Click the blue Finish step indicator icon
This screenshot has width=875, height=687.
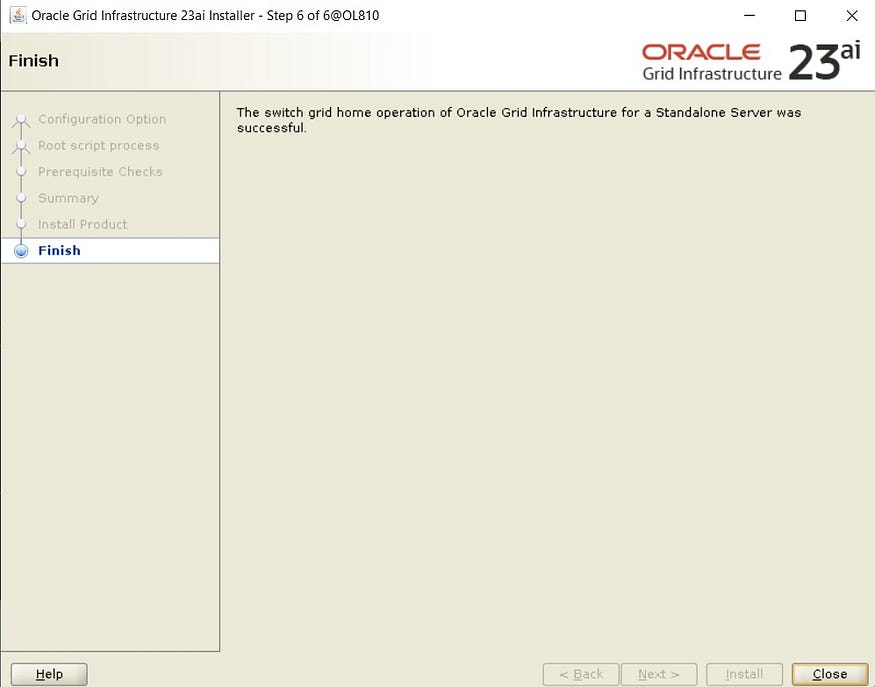[x=21, y=251]
